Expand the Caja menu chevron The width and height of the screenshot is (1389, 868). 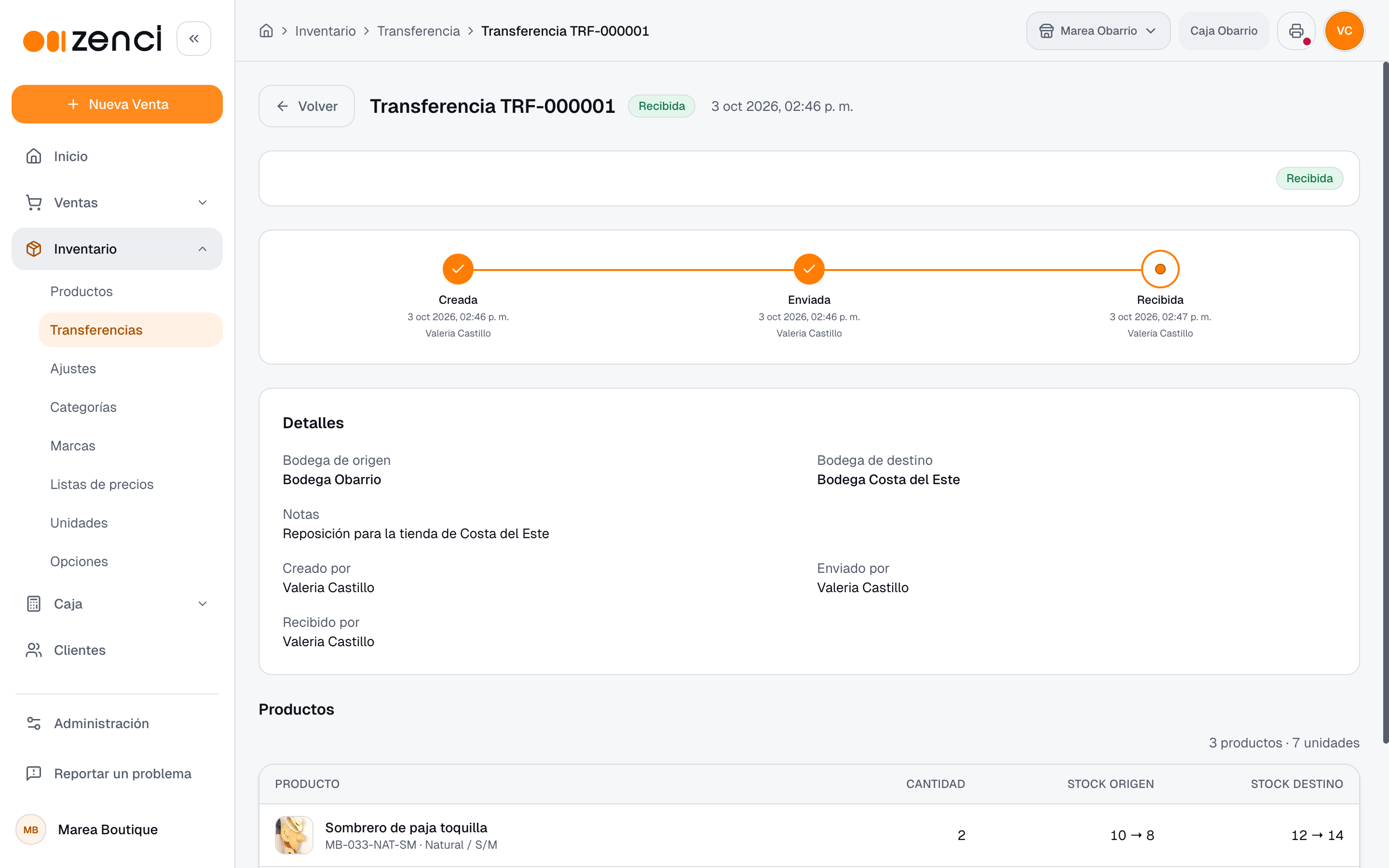point(202,603)
